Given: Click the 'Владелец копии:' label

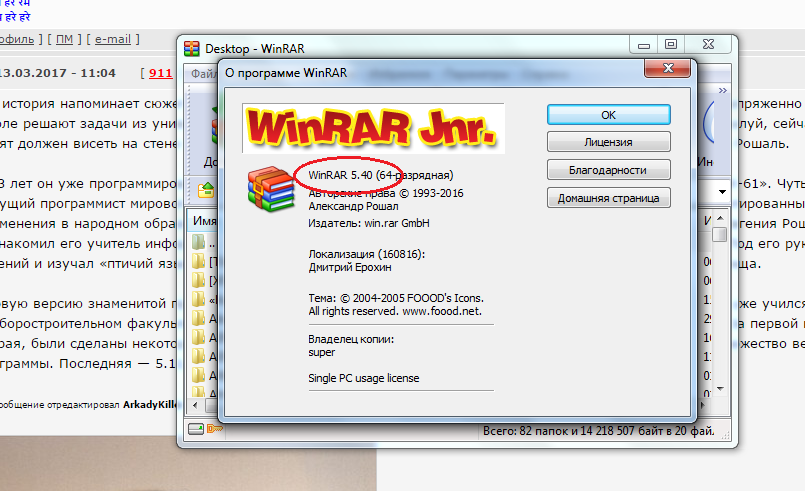Looking at the screenshot, I should [351, 339].
